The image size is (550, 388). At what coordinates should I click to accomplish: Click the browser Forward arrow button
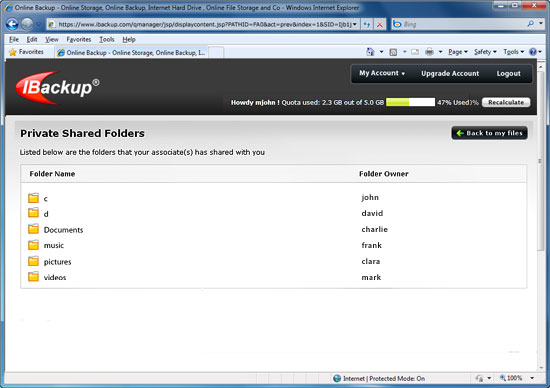click(x=27, y=24)
